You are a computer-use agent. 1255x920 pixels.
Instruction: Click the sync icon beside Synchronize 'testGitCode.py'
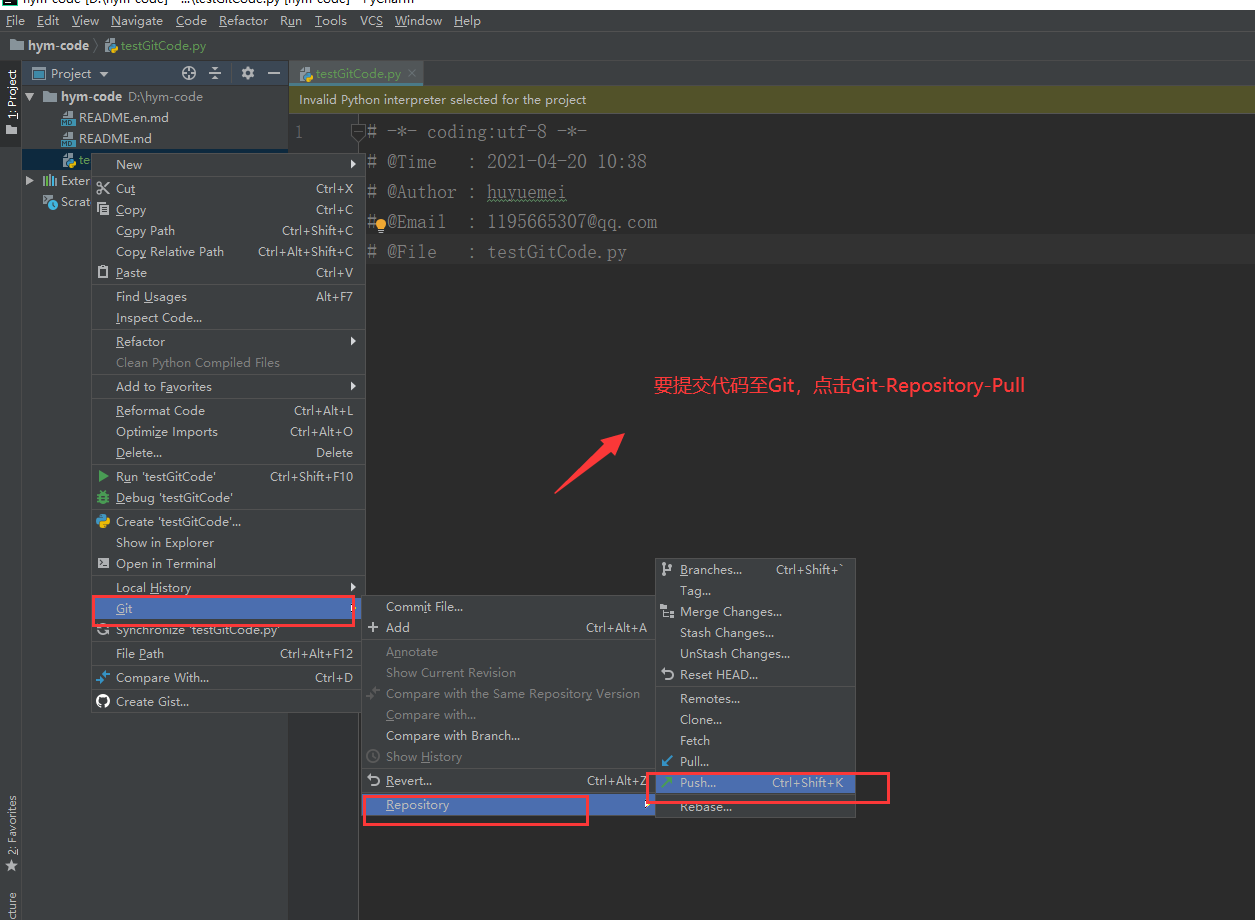103,630
